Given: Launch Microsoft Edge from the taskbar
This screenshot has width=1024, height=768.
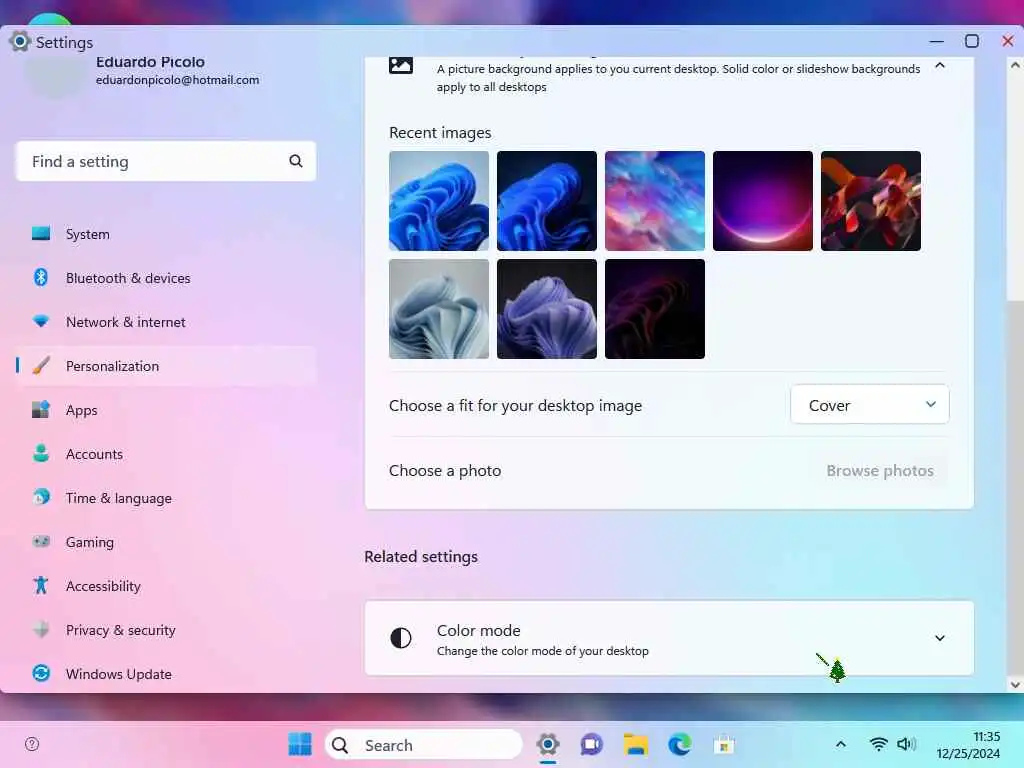Looking at the screenshot, I should 679,744.
